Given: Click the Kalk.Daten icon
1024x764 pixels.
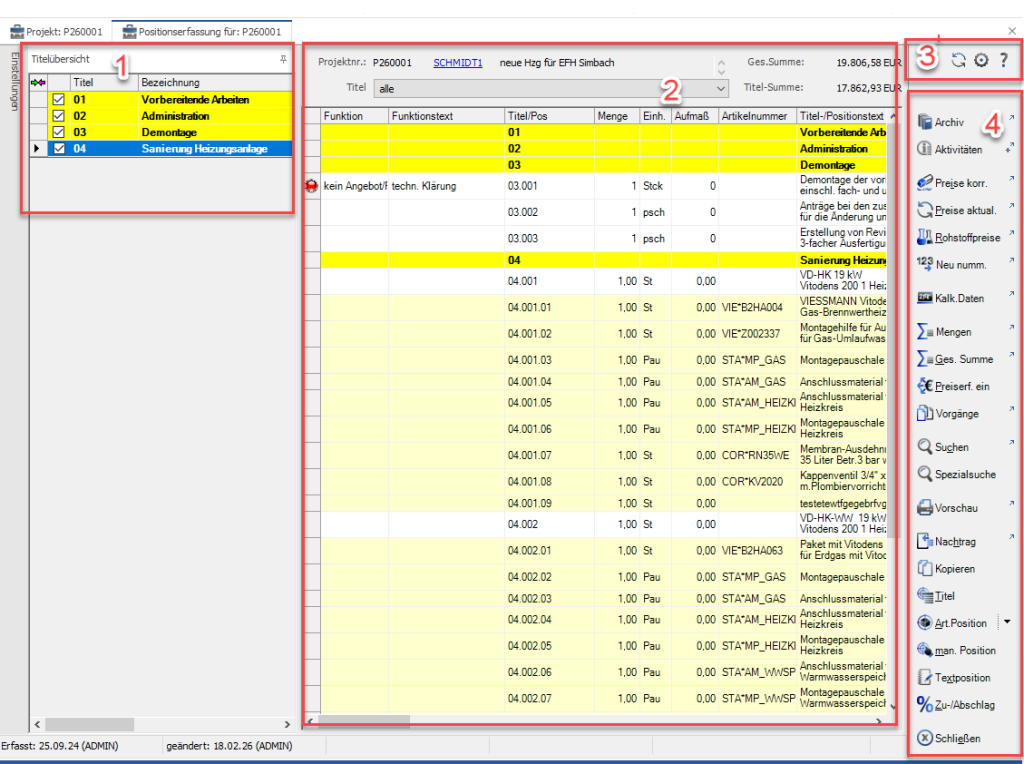Looking at the screenshot, I should coord(925,298).
